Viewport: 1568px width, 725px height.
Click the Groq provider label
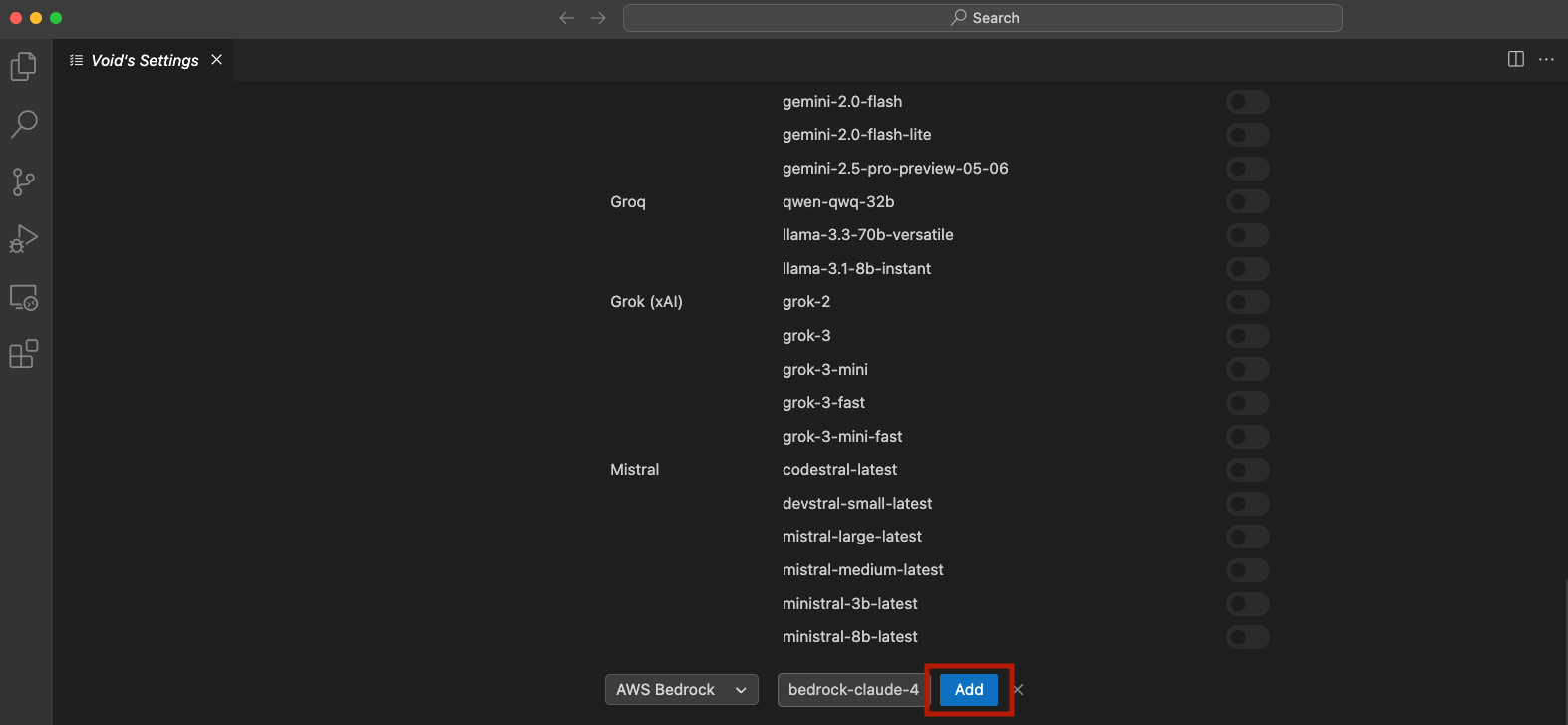[628, 201]
